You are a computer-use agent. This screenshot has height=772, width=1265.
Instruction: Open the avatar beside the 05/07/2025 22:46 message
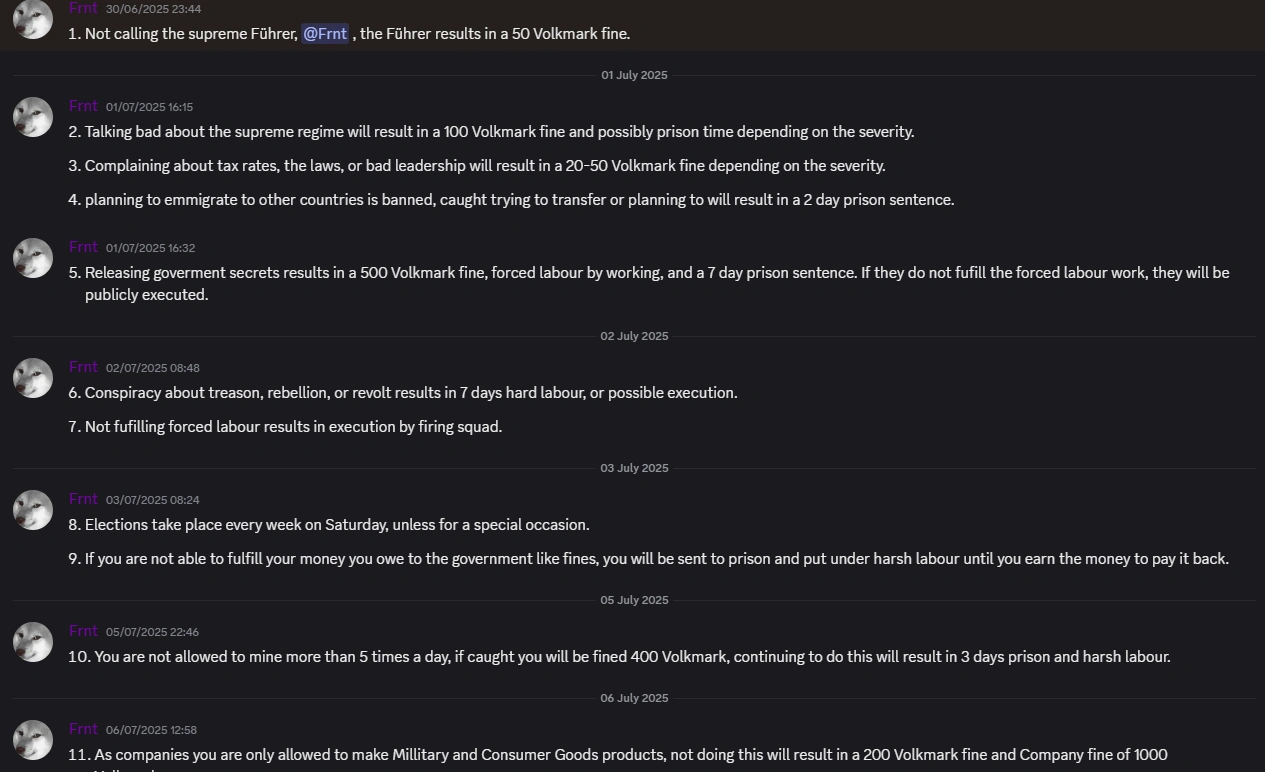tap(33, 642)
